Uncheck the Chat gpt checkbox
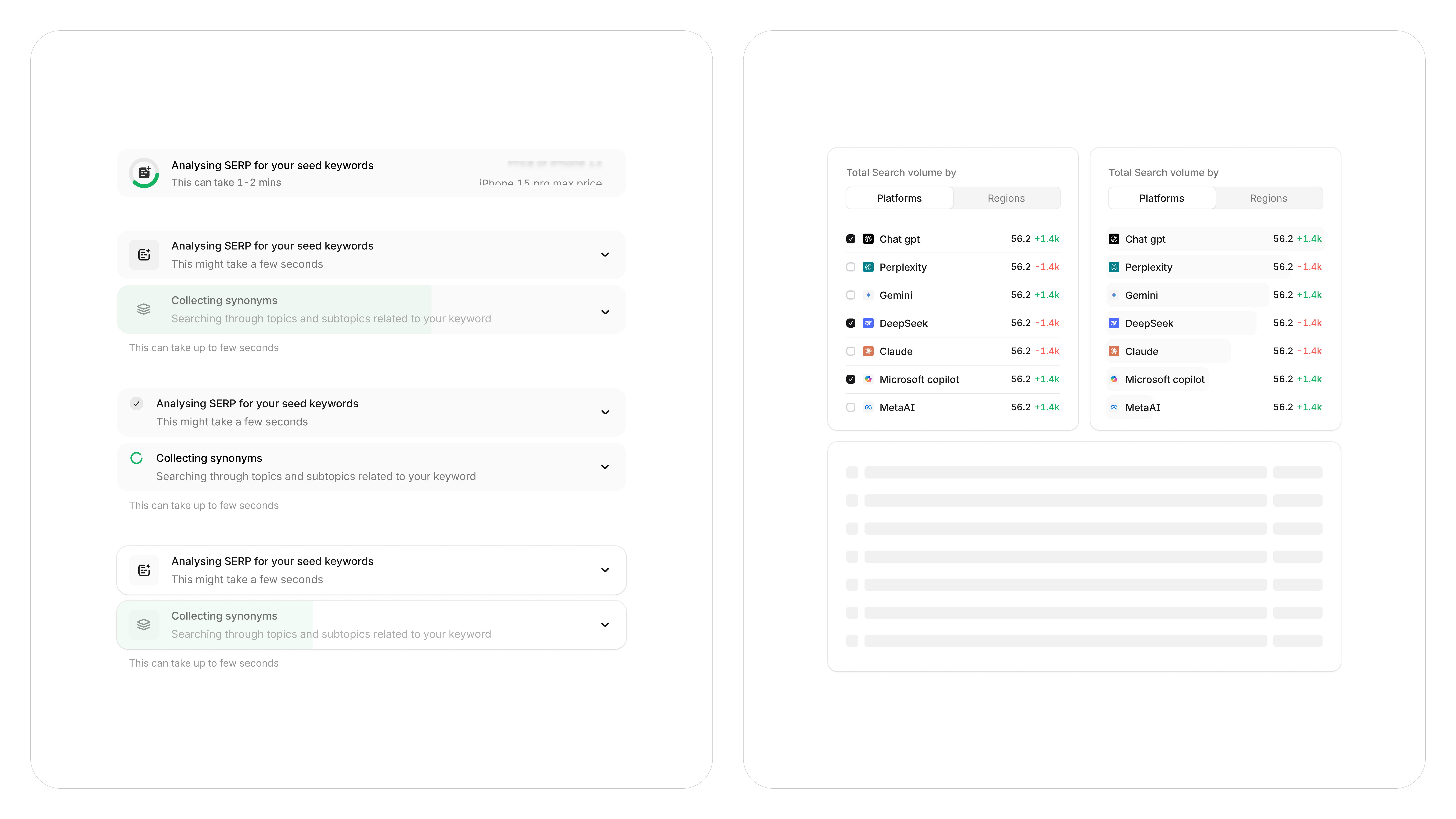Screen dimensions: 1456x819 (x=851, y=239)
